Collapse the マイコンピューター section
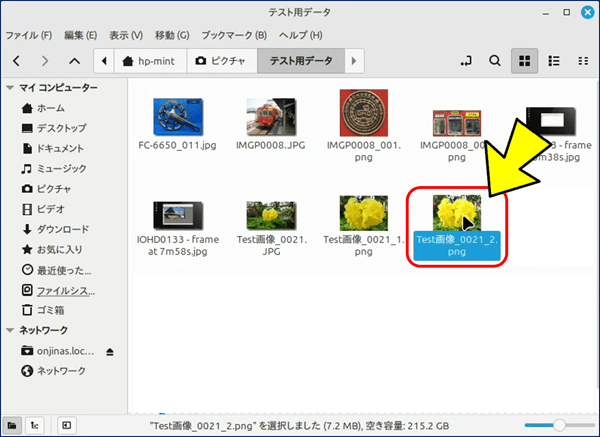 coord(9,89)
